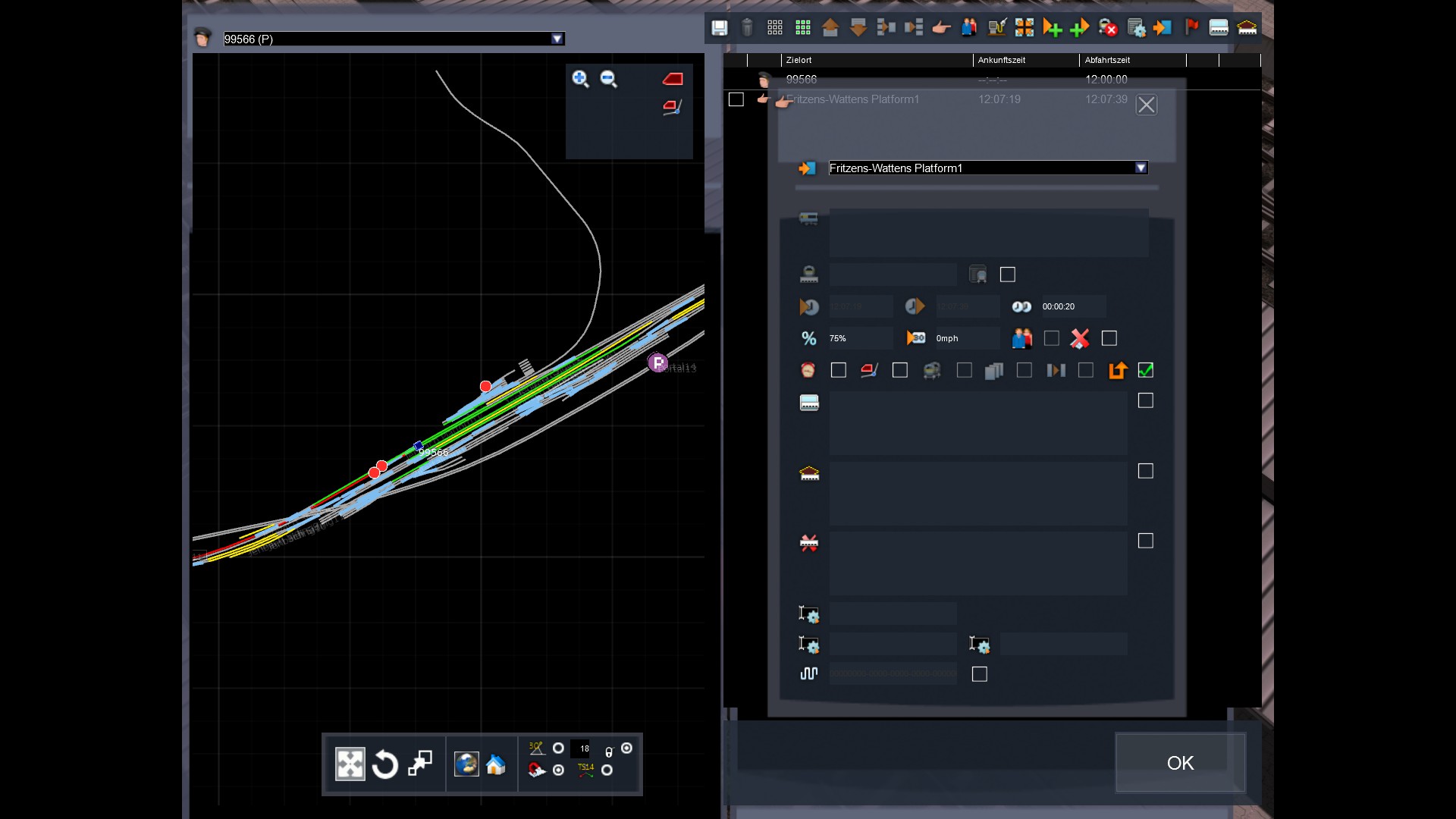Screen dimensions: 1456x819
Task: Click OK to confirm the instruction
Action: [x=1180, y=763]
